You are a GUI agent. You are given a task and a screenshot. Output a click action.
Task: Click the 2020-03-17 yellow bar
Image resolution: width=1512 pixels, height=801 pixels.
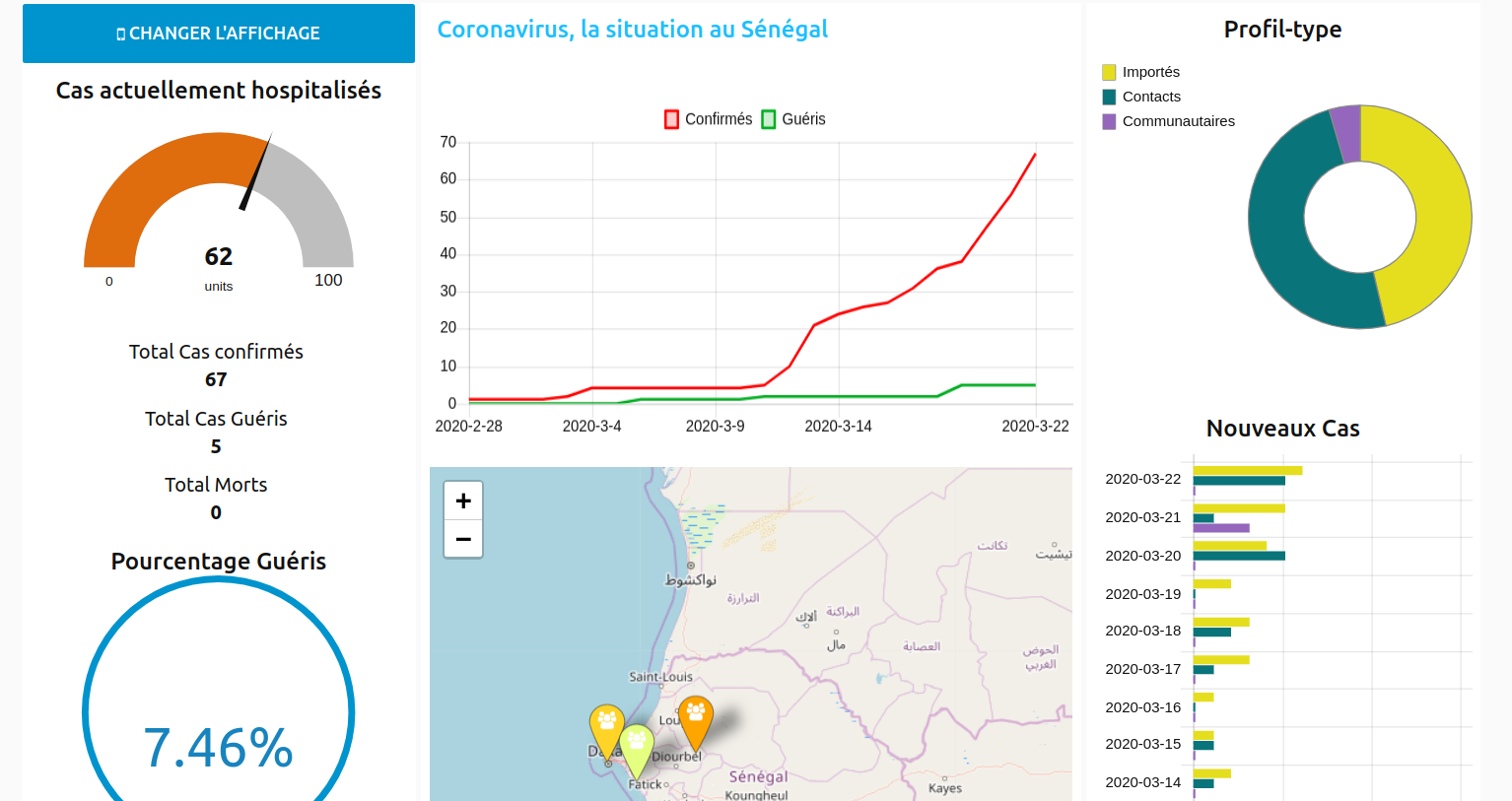tap(1221, 660)
